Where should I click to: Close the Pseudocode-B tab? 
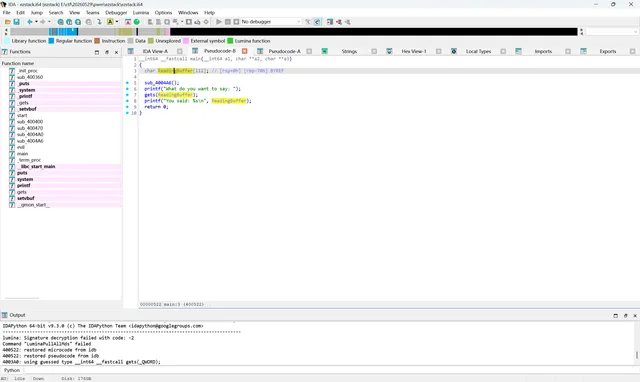click(x=244, y=51)
